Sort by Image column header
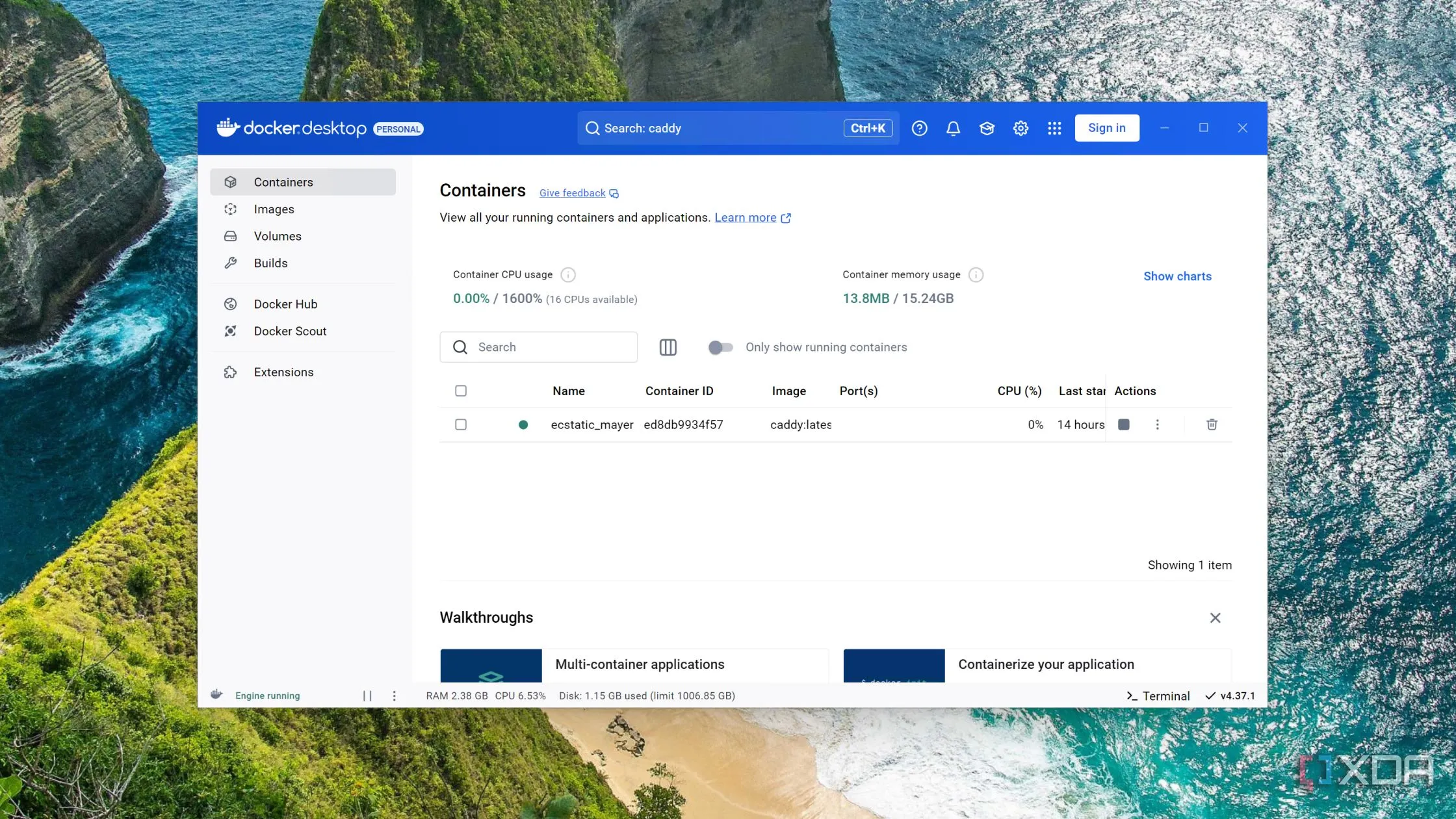The height and width of the screenshot is (819, 1456). (x=788, y=391)
